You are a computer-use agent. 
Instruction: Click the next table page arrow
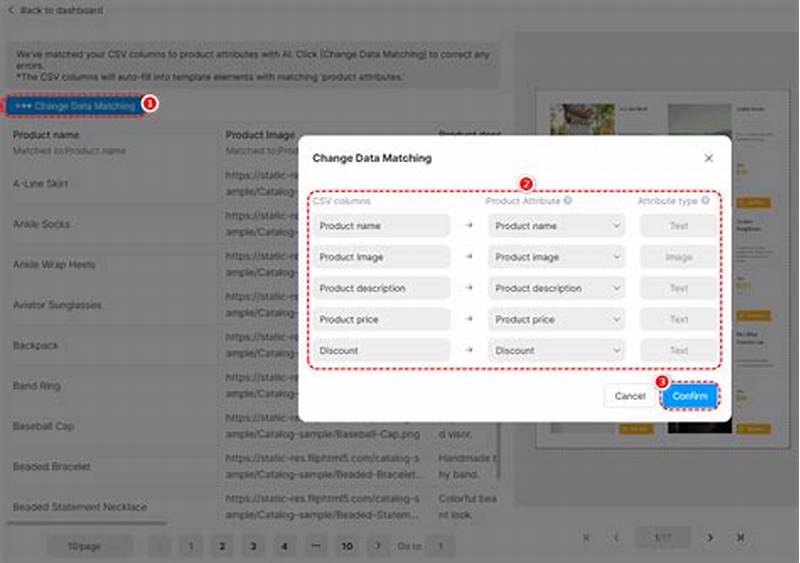coord(378,546)
